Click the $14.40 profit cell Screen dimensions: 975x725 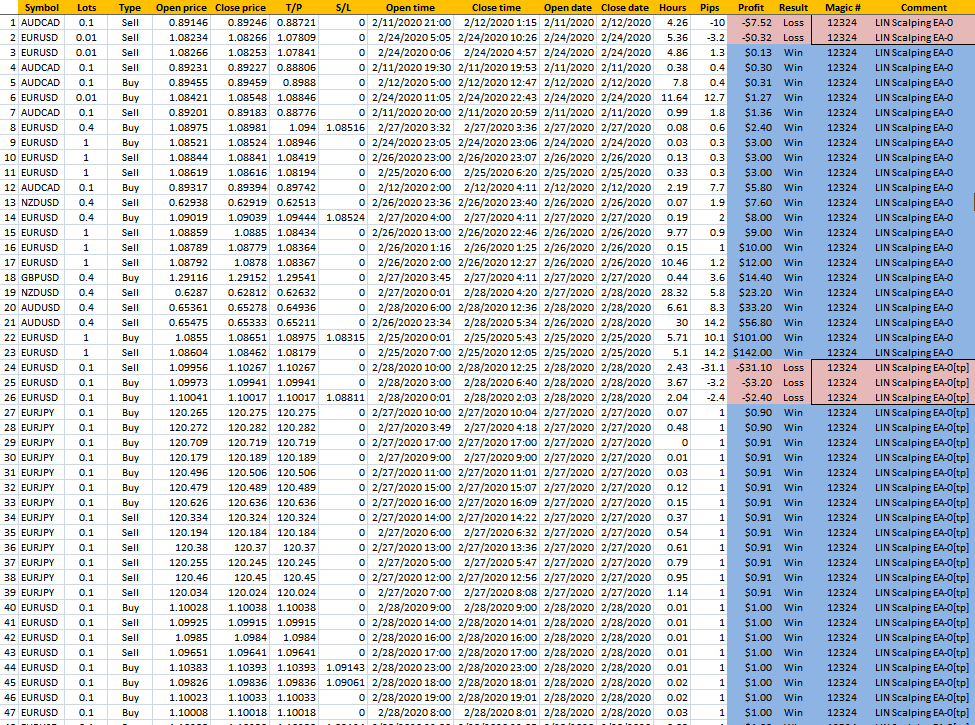pos(751,277)
